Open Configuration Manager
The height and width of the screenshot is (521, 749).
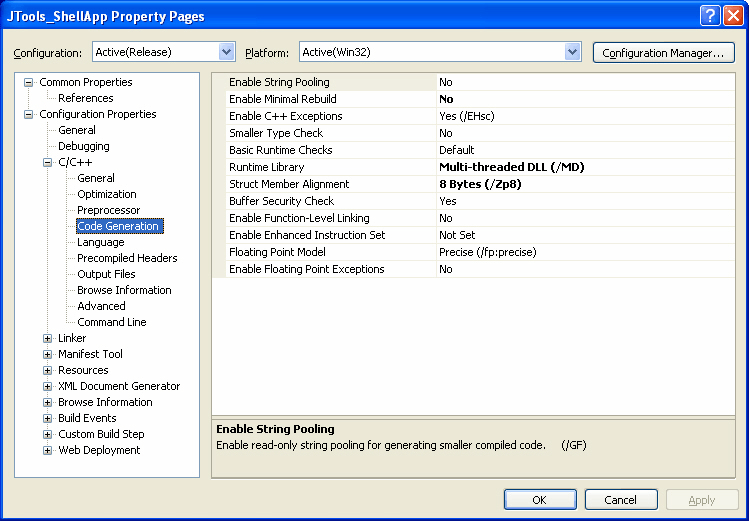(663, 53)
